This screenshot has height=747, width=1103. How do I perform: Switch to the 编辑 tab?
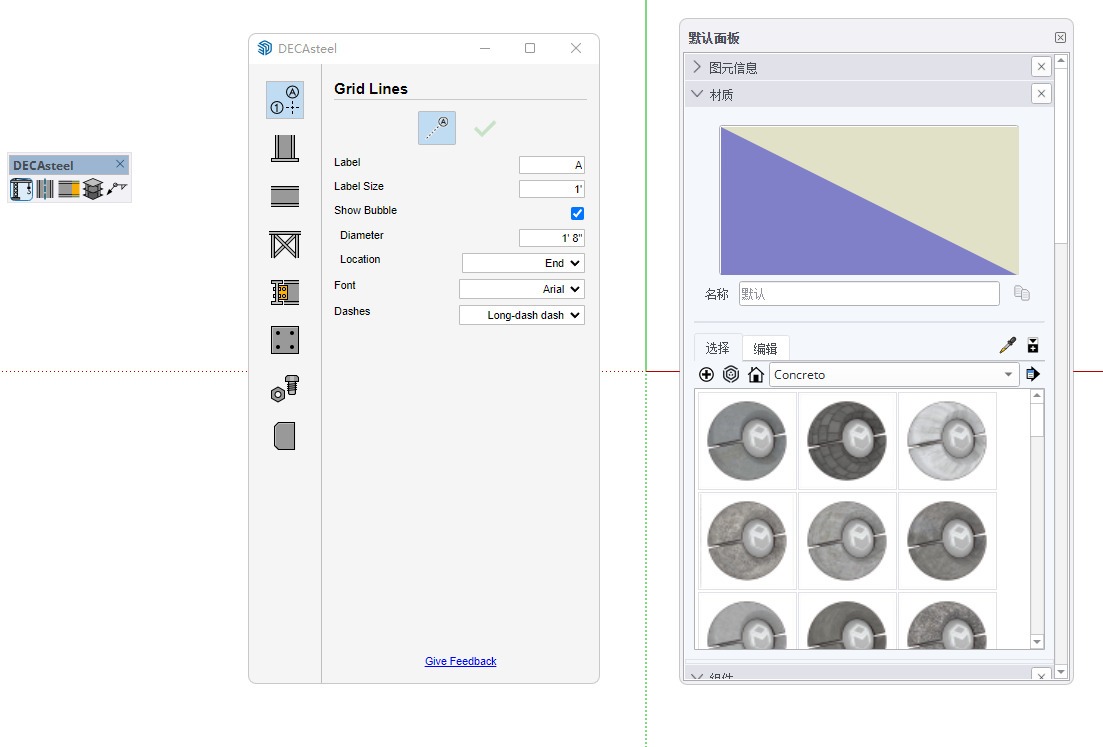[765, 349]
